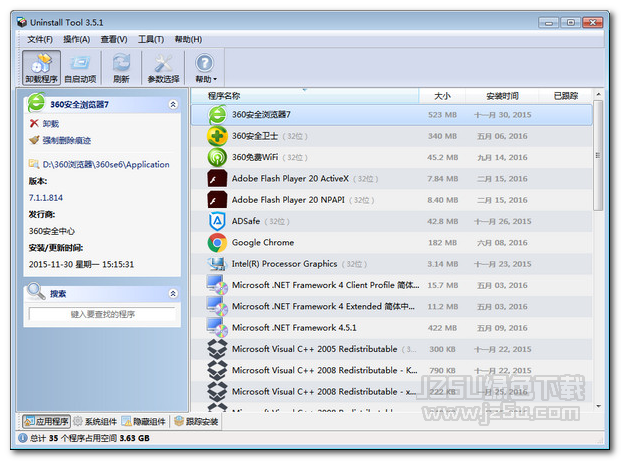This screenshot has width=621, height=461.
Task: Click the 300 KB size cell
Action: coord(442,349)
